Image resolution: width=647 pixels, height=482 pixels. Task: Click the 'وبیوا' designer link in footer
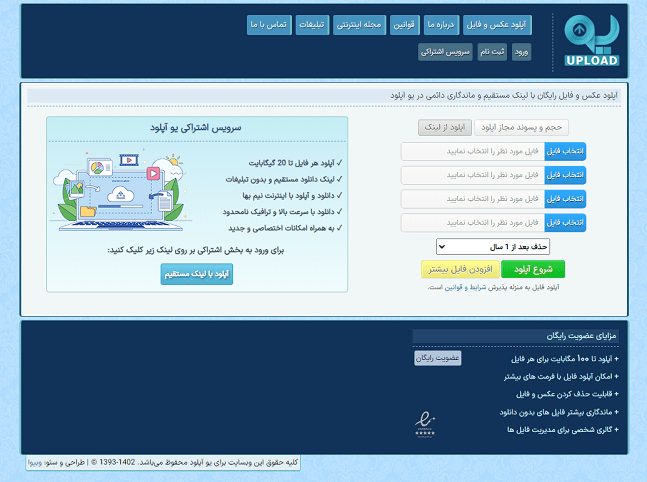coord(35,463)
